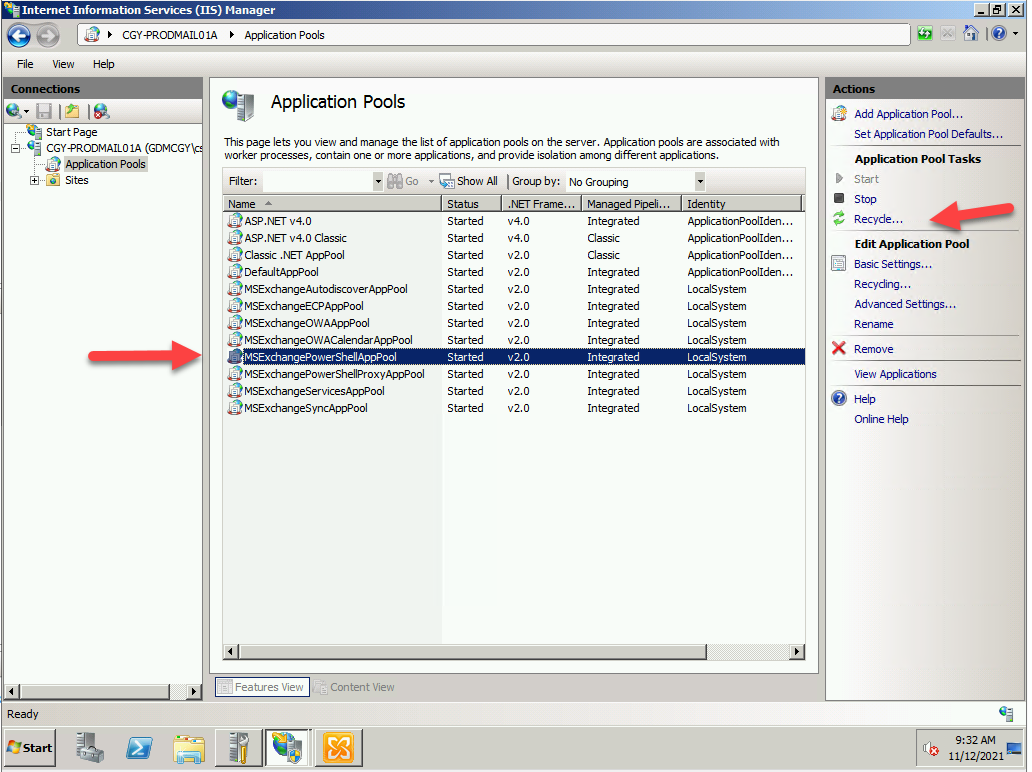Click the Add Application Pool icon
The width and height of the screenshot is (1032, 772).
[839, 114]
